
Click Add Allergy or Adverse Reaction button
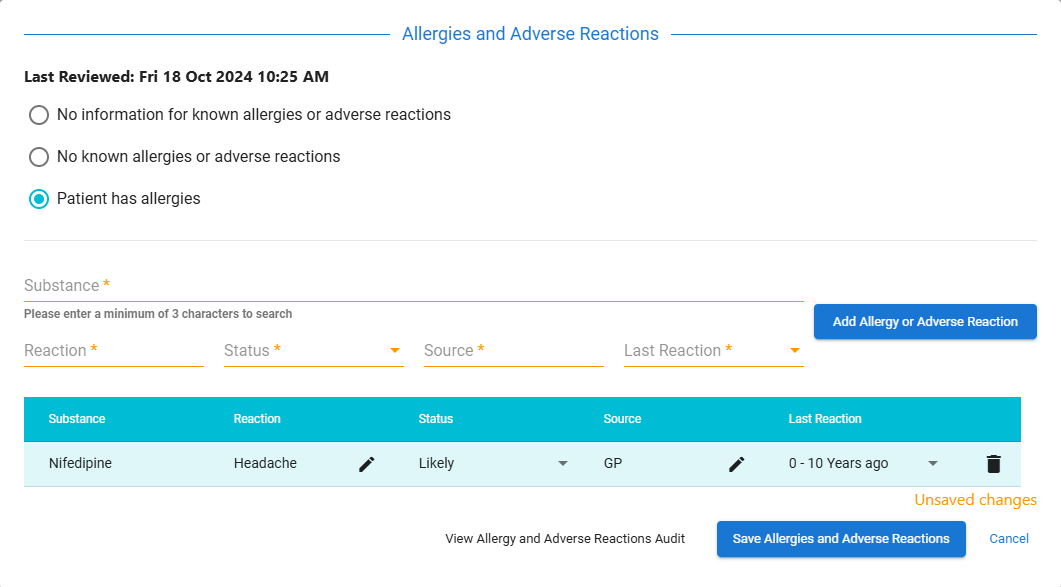click(925, 322)
